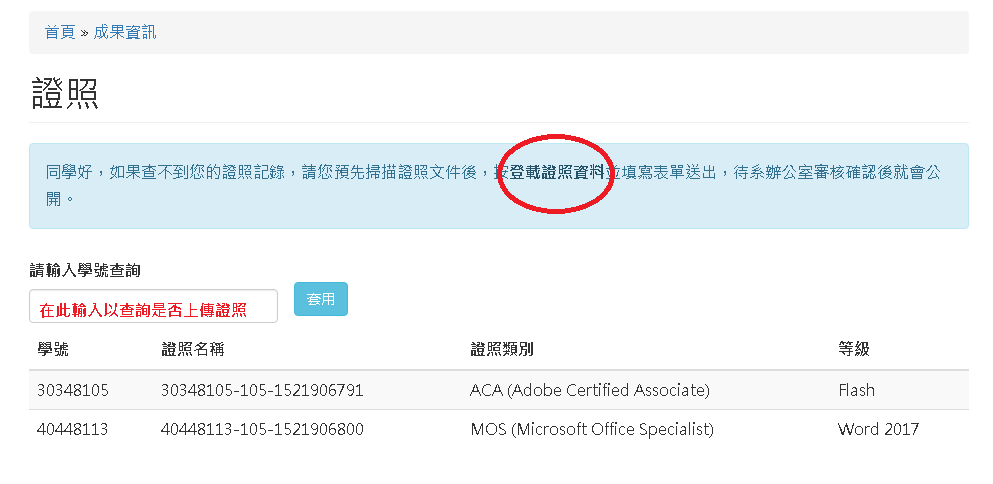Click the 證照 page heading
993x484 pixels.
(65, 93)
